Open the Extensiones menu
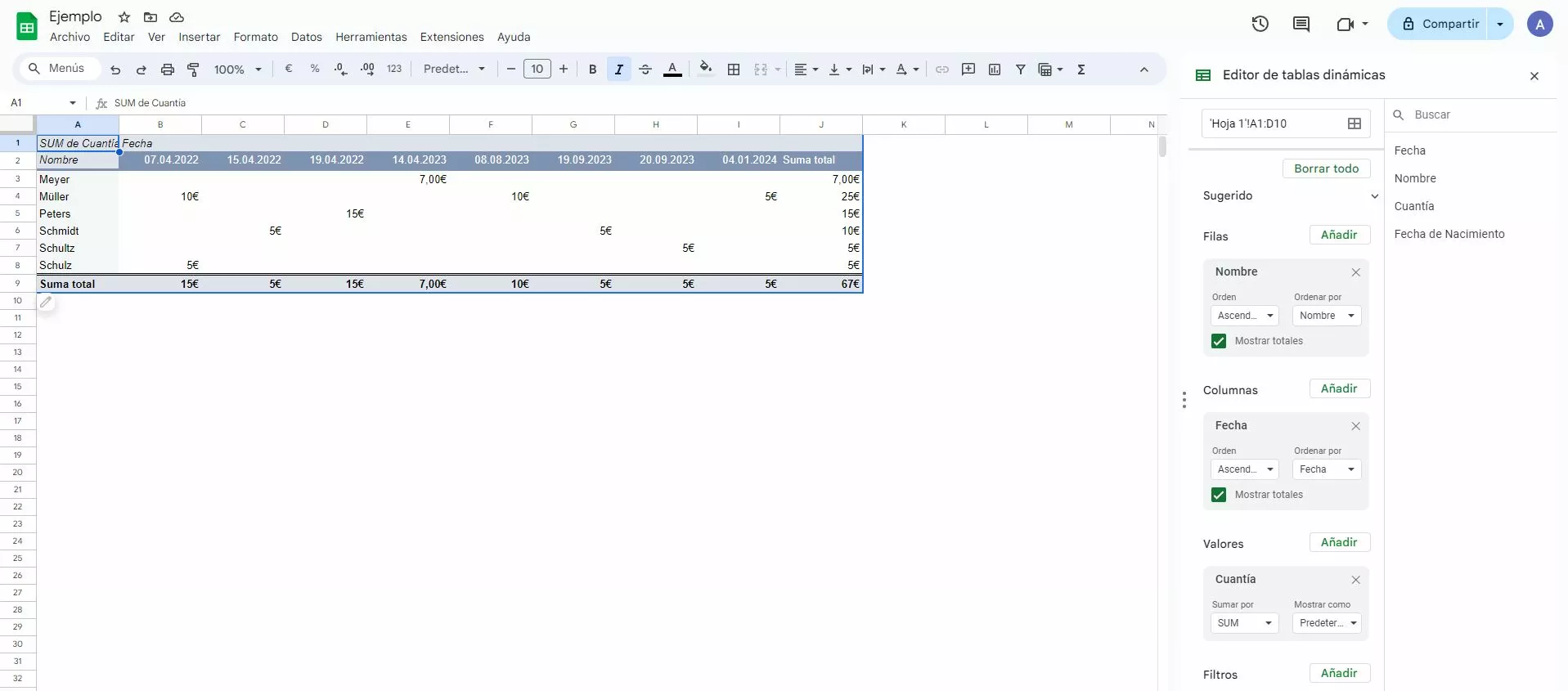This screenshot has width=1568, height=691. [452, 37]
